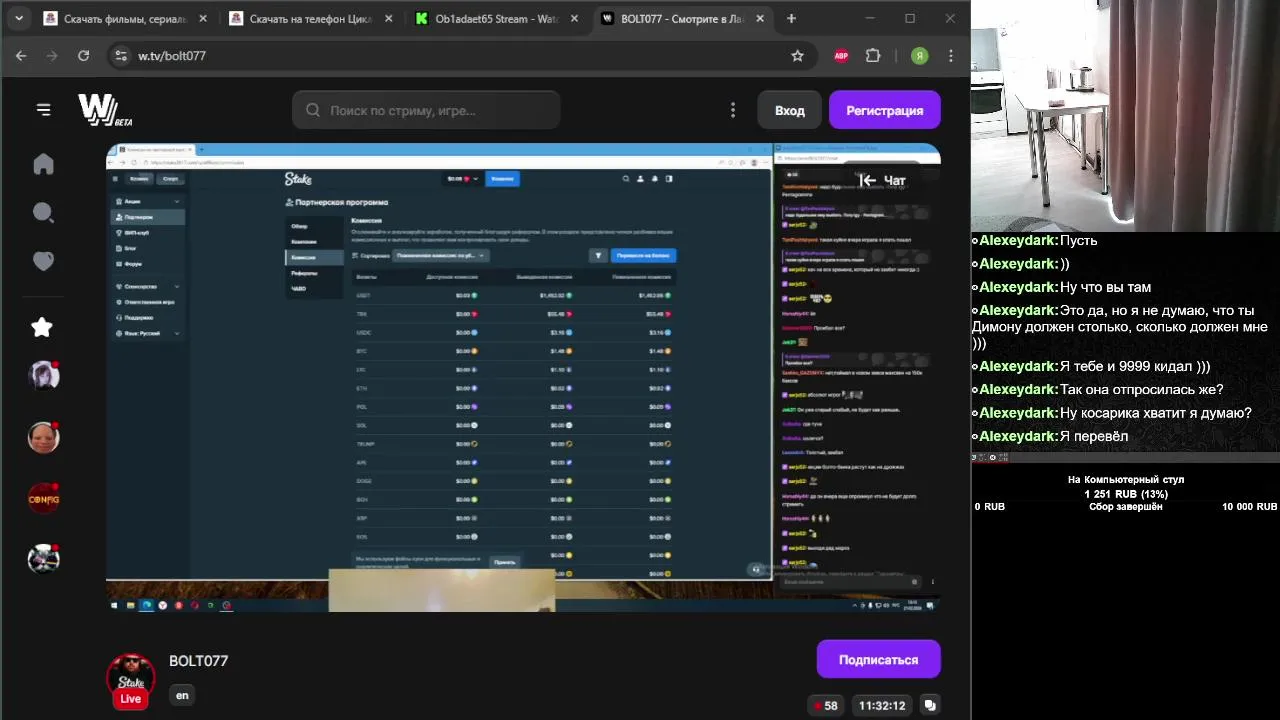Switch to Скачать на телефон tab

[310, 18]
